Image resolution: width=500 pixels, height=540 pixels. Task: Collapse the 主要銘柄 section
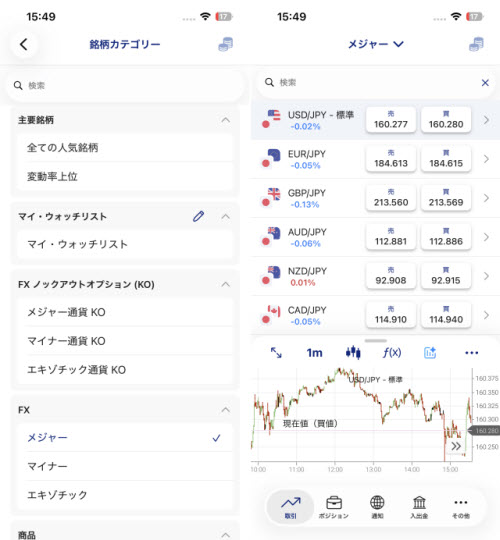point(226,120)
